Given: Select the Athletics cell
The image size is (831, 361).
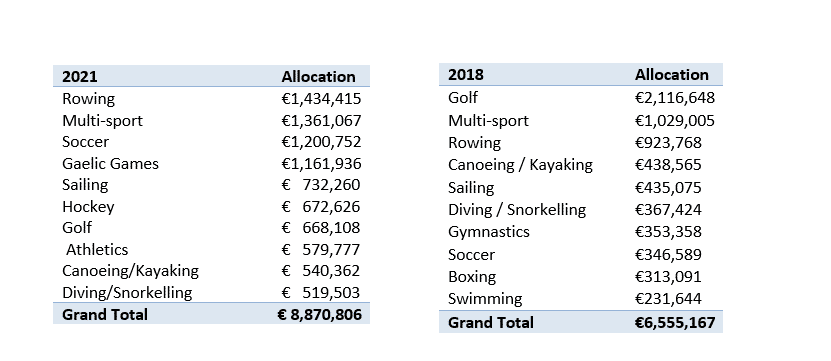Looking at the screenshot, I should [x=97, y=249].
